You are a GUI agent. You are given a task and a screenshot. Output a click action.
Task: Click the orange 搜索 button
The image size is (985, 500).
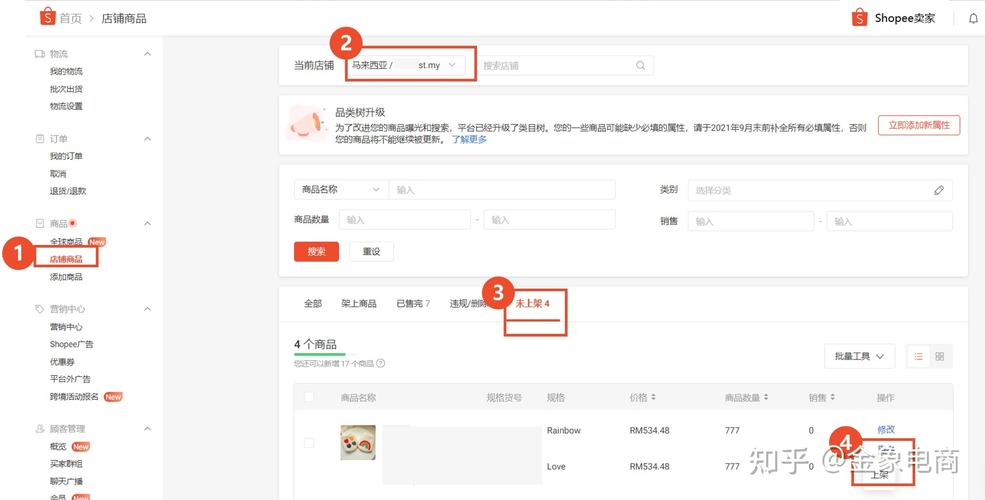pos(317,251)
